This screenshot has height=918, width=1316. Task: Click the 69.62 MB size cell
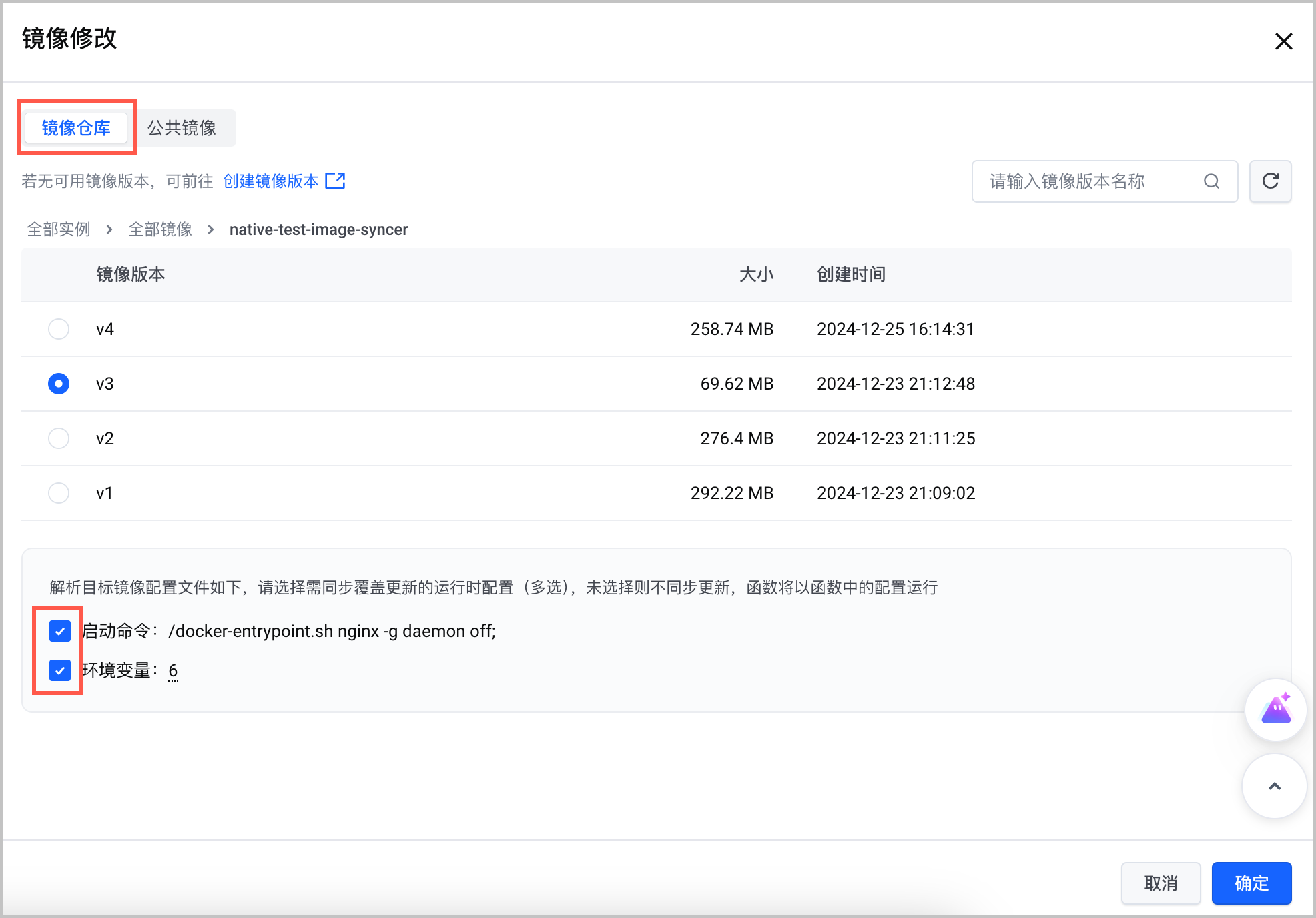pyautogui.click(x=737, y=384)
